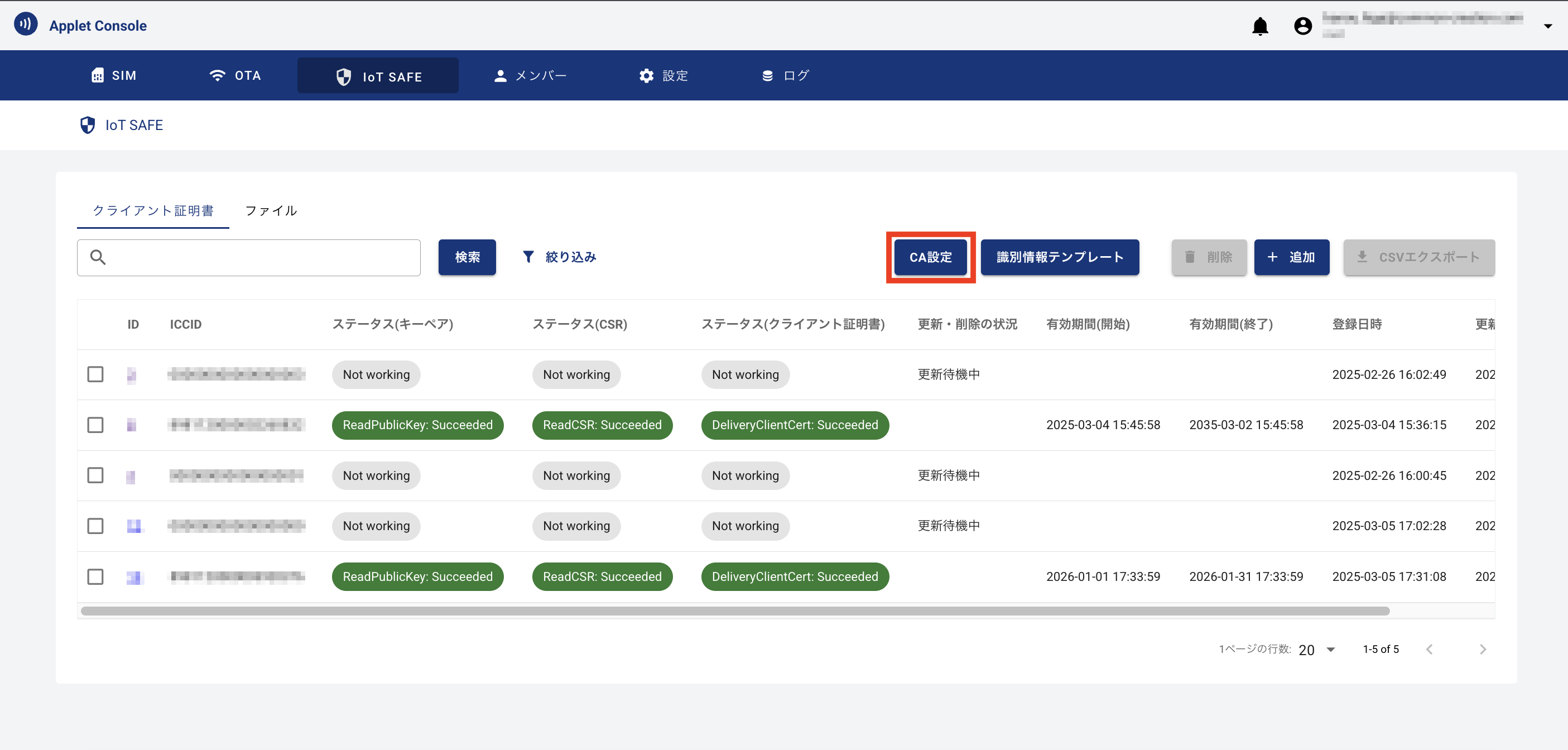This screenshot has width=1568, height=750.
Task: Check the row registered 2025-02-26 16:02:49
Action: pyautogui.click(x=95, y=374)
